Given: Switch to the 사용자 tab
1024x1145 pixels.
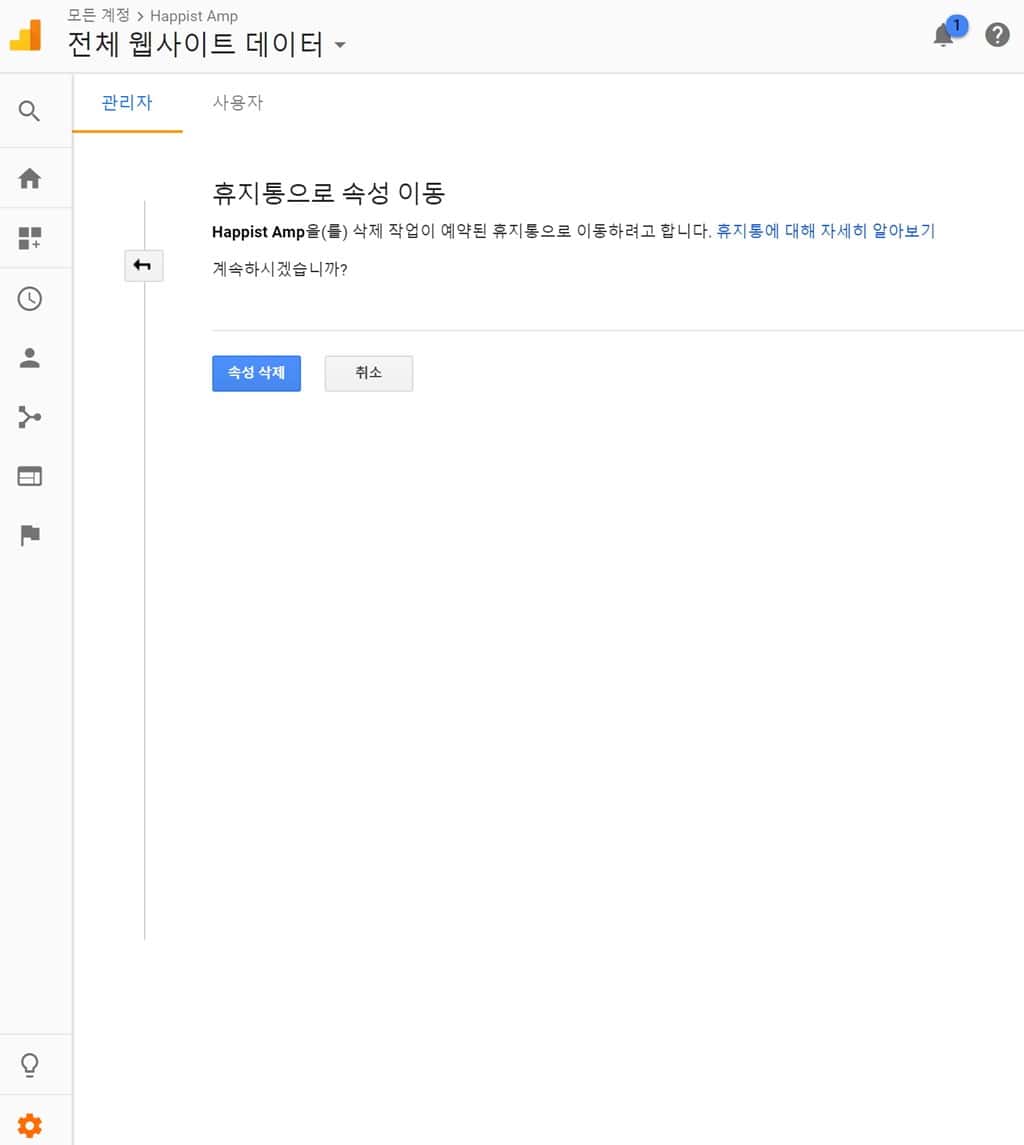Looking at the screenshot, I should (x=237, y=102).
